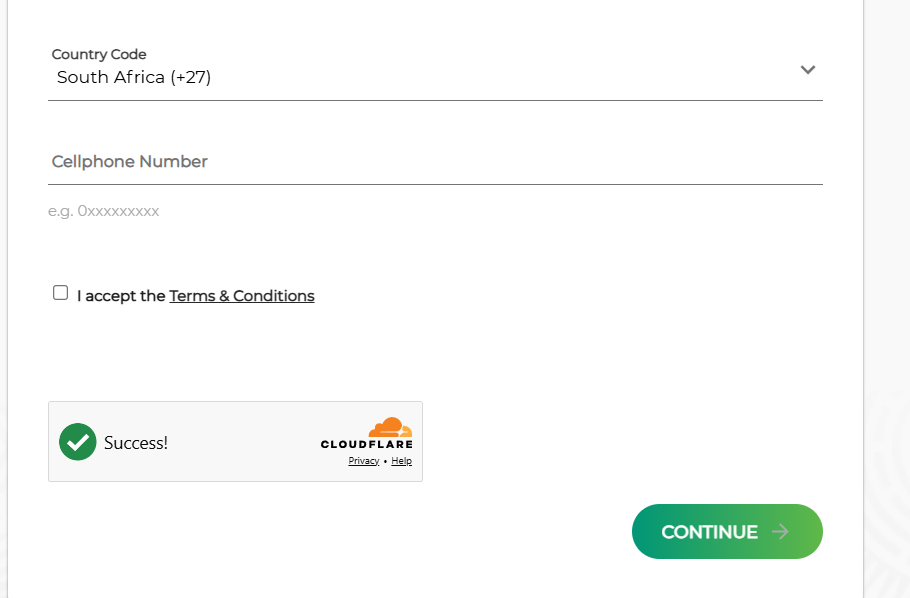This screenshot has height=598, width=910.
Task: Click the green Success checkmark icon
Action: click(78, 442)
